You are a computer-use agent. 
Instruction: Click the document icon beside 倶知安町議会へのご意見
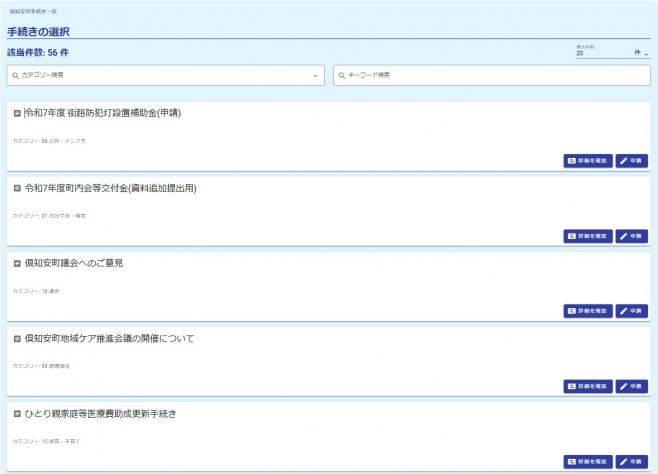[x=17, y=263]
